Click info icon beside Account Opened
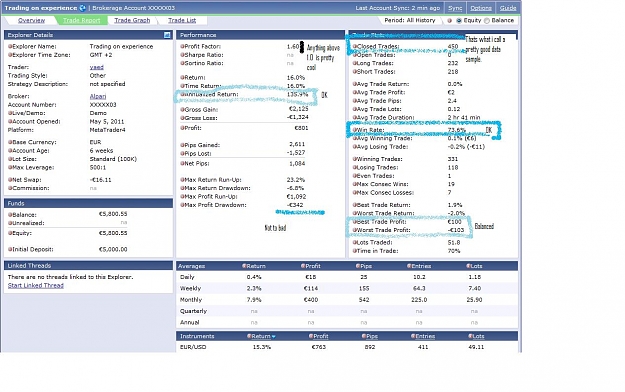 coord(10,121)
